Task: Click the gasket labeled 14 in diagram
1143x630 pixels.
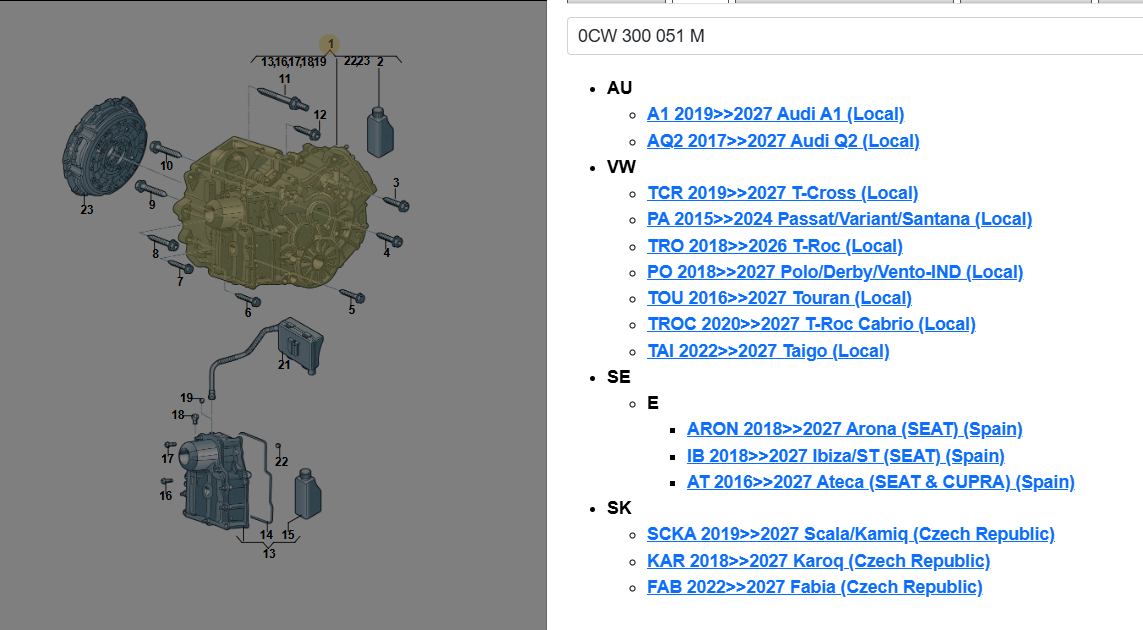Action: [257, 479]
